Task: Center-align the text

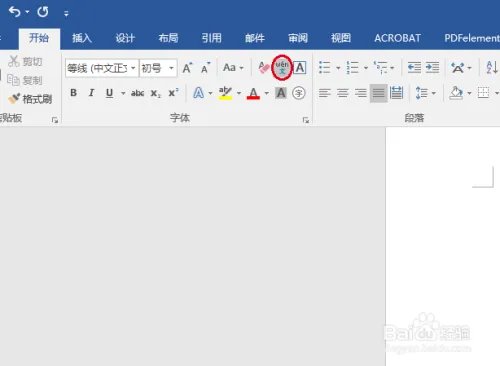Action: (x=343, y=93)
